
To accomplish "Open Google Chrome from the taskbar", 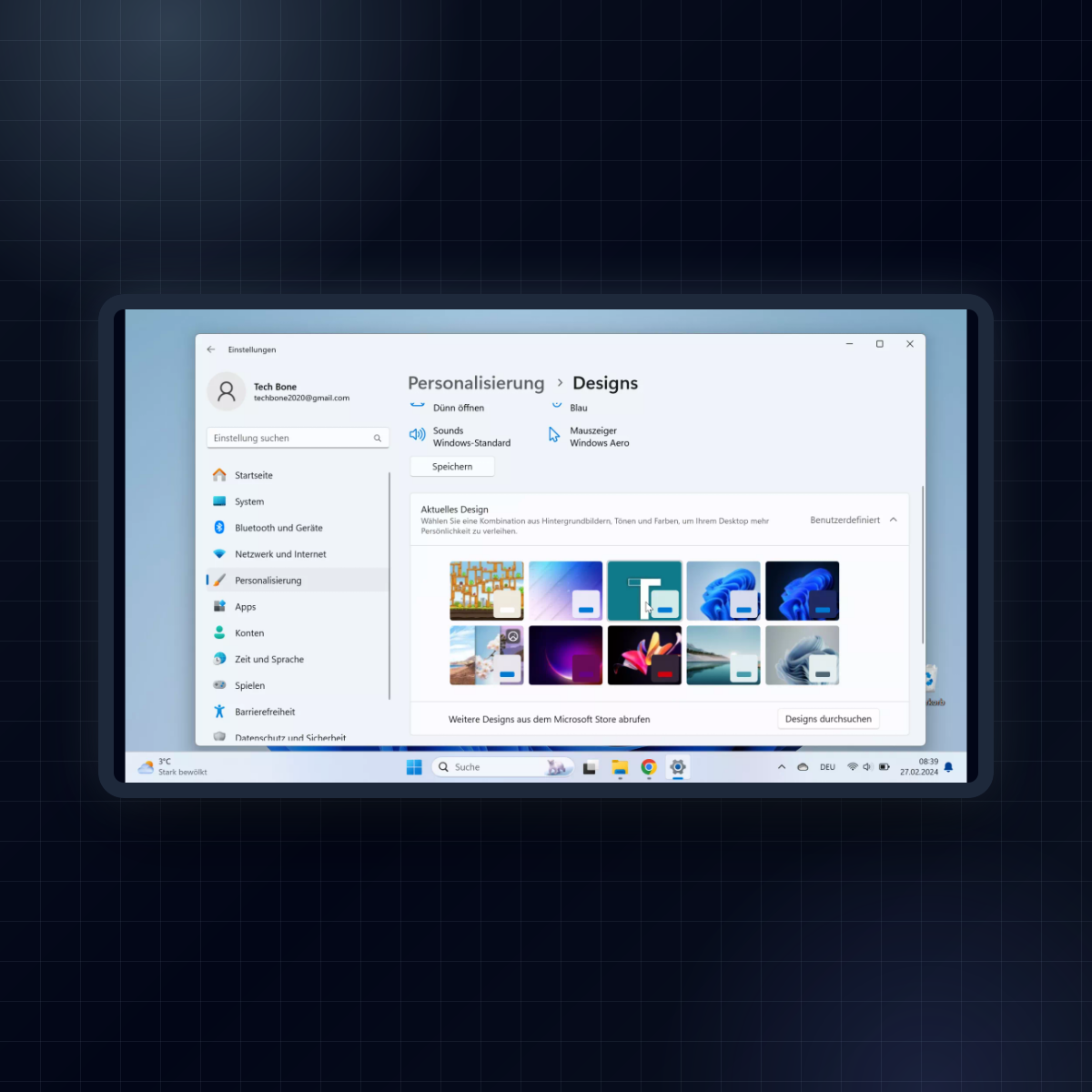I will tap(649, 767).
